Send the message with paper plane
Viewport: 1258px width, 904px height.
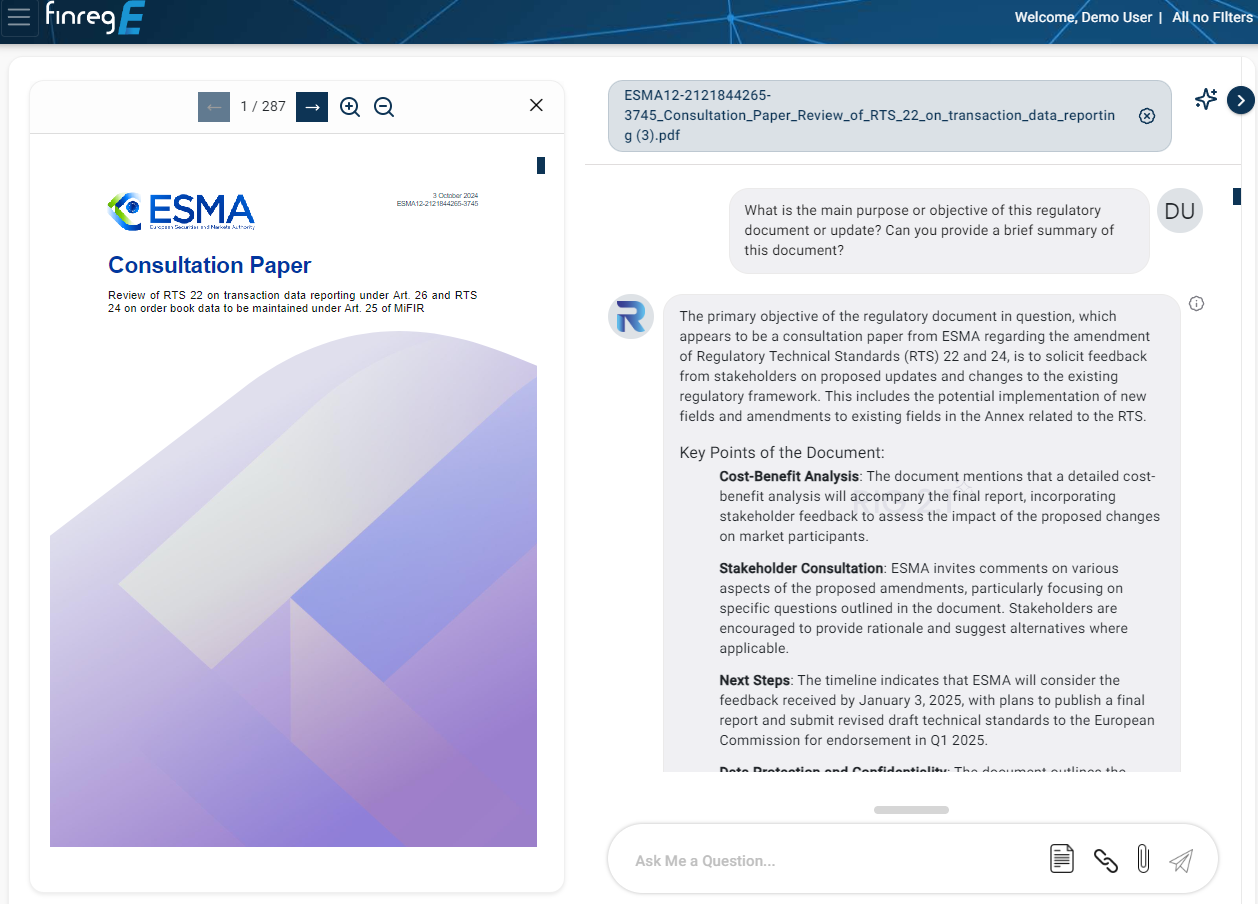click(x=1181, y=860)
